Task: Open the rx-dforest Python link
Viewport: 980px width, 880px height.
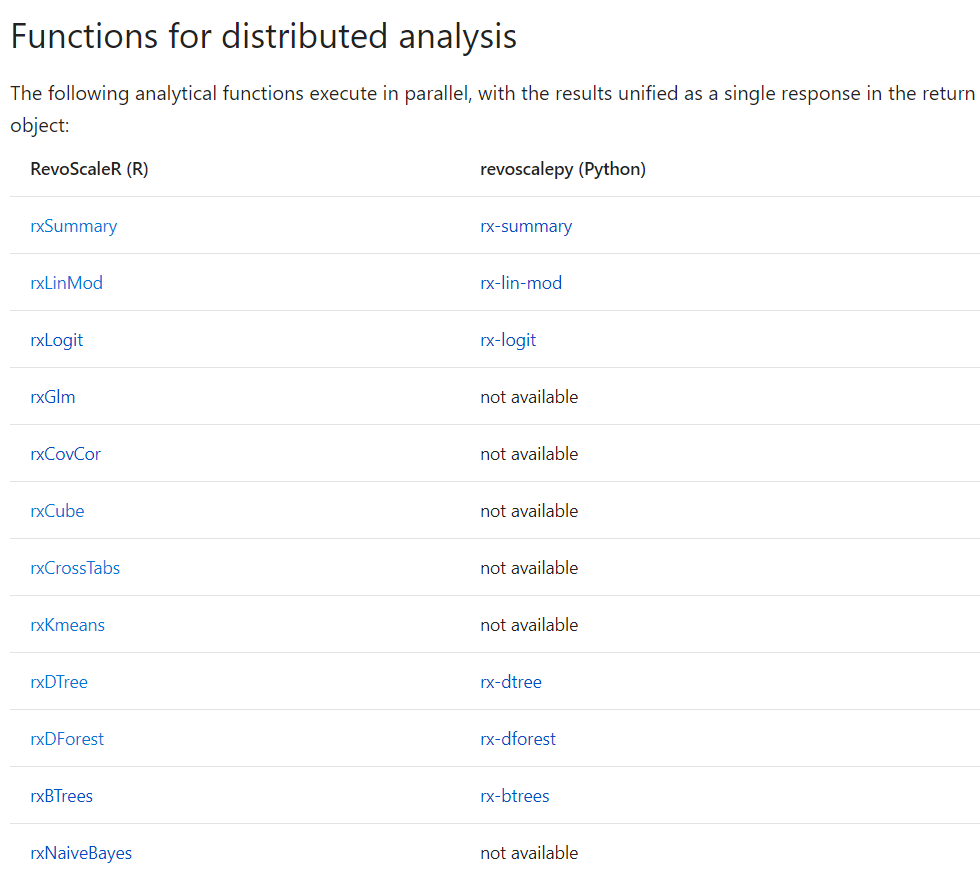Action: point(518,739)
